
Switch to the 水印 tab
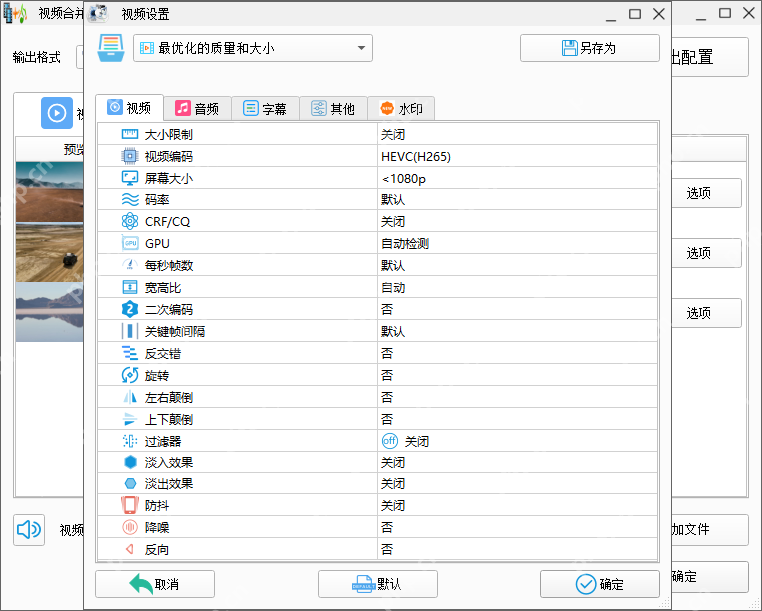tap(401, 108)
